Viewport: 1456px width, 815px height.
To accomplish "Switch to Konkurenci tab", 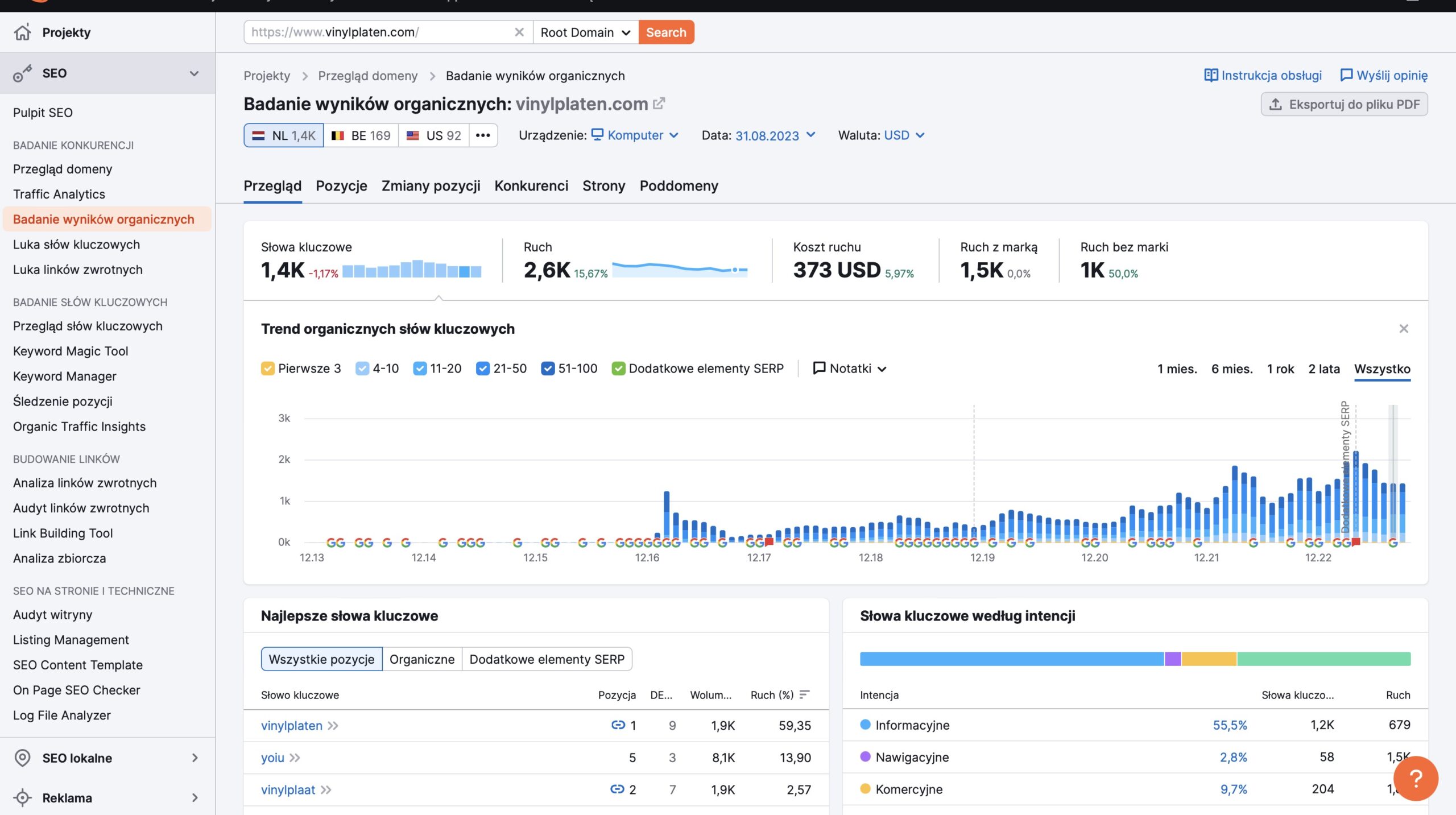I will tap(531, 186).
